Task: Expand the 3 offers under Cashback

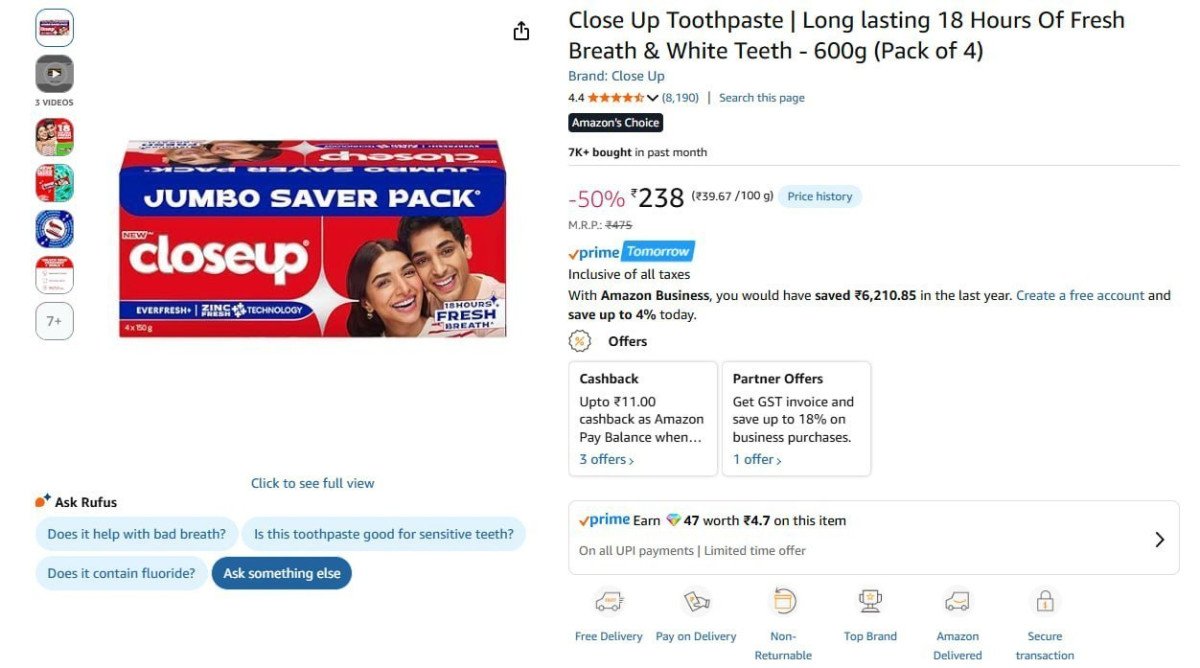Action: [603, 458]
